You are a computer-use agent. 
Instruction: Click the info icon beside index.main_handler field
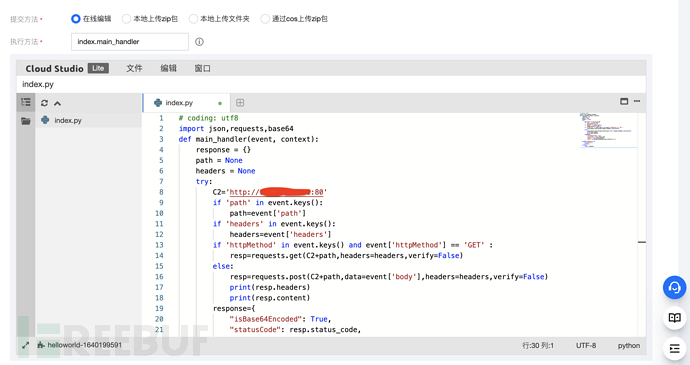[199, 42]
